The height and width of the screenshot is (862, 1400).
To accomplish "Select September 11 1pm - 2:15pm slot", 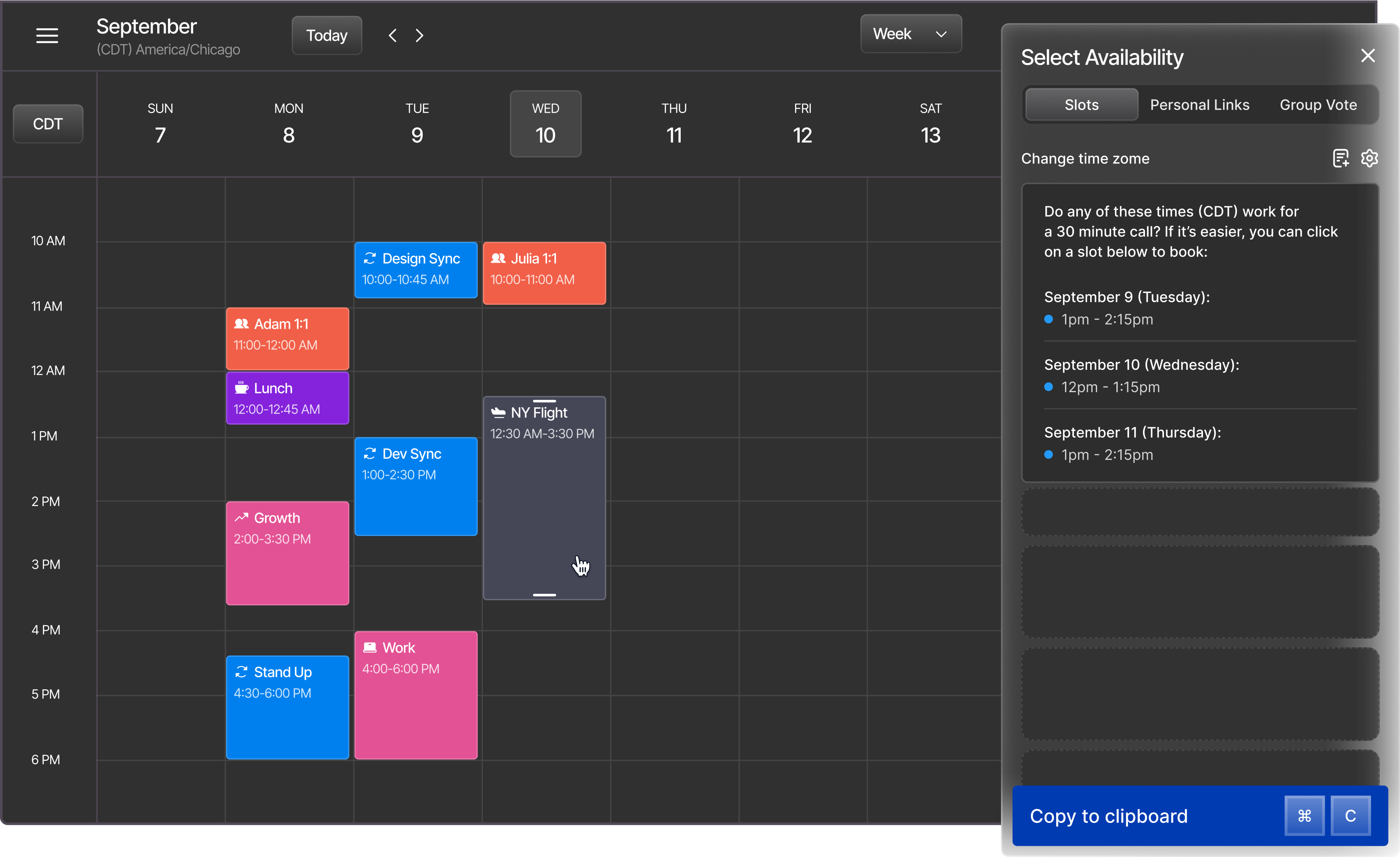I will click(x=1106, y=455).
